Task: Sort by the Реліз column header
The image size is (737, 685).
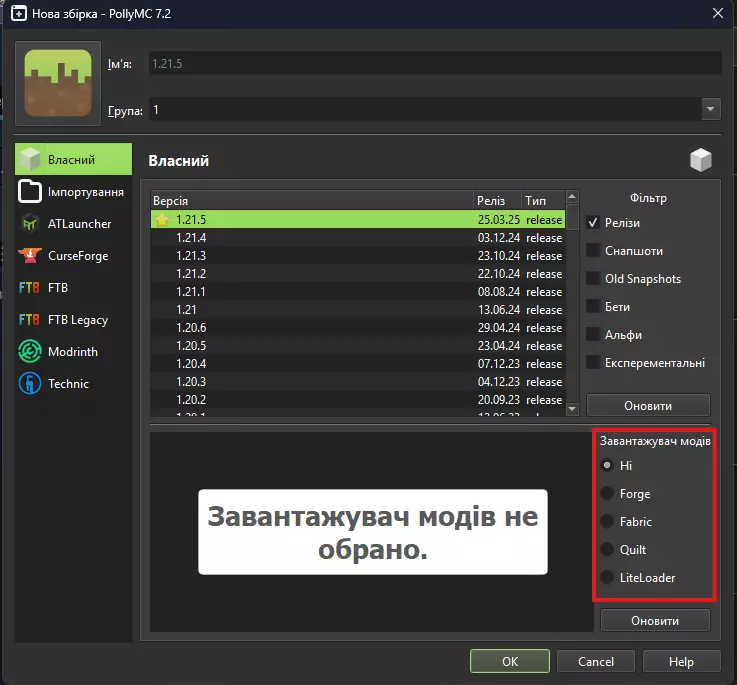Action: tap(497, 201)
